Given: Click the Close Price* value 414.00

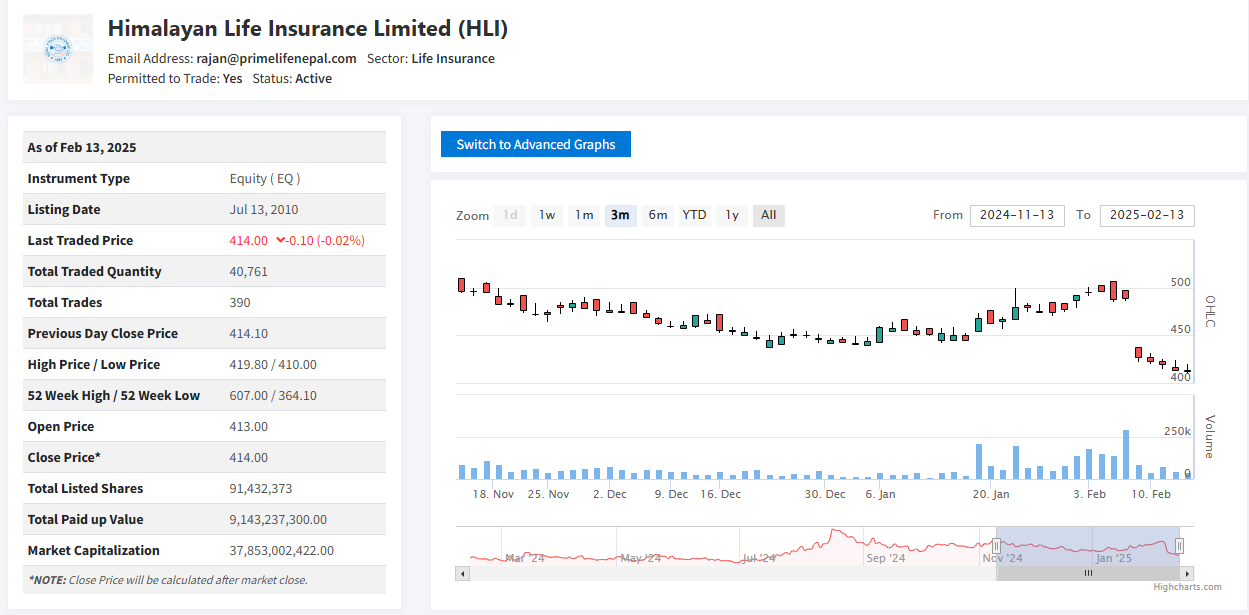Looking at the screenshot, I should [249, 457].
